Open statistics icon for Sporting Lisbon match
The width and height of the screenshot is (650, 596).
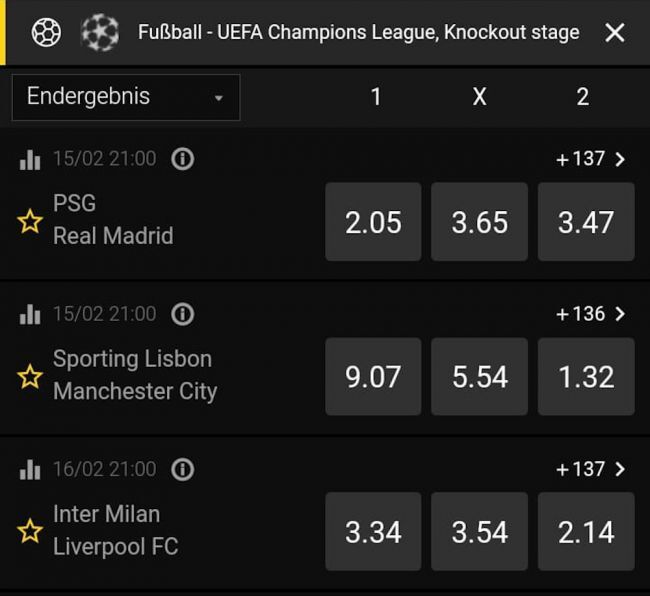coord(30,314)
